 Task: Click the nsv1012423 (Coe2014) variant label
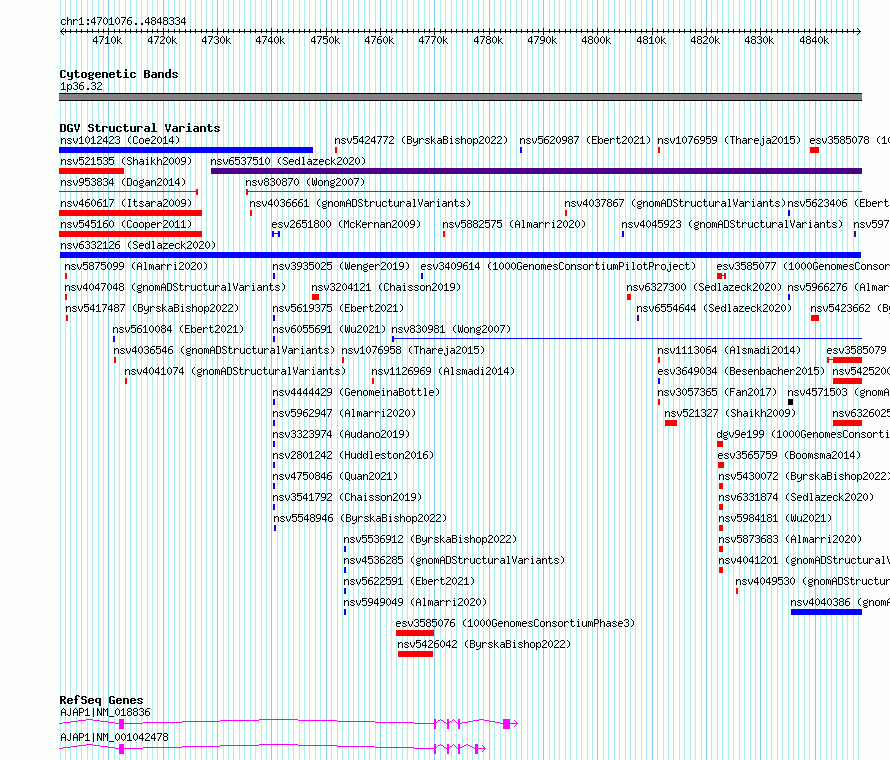tap(120, 140)
